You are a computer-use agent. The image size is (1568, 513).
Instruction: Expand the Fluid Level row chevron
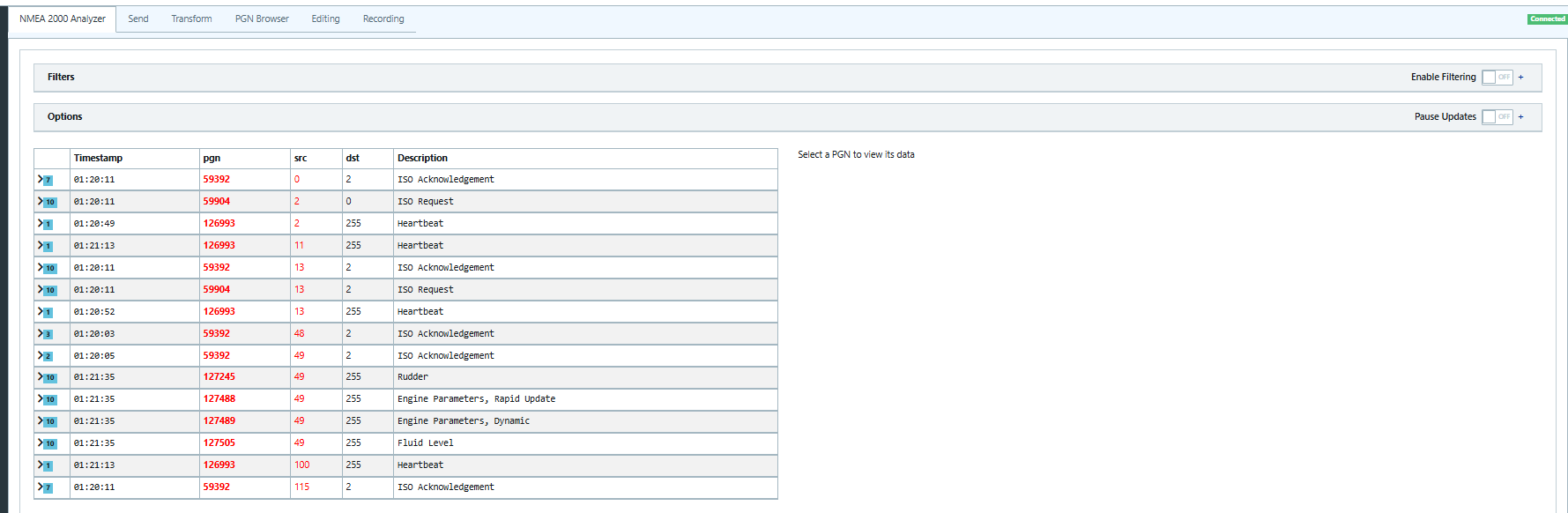40,442
